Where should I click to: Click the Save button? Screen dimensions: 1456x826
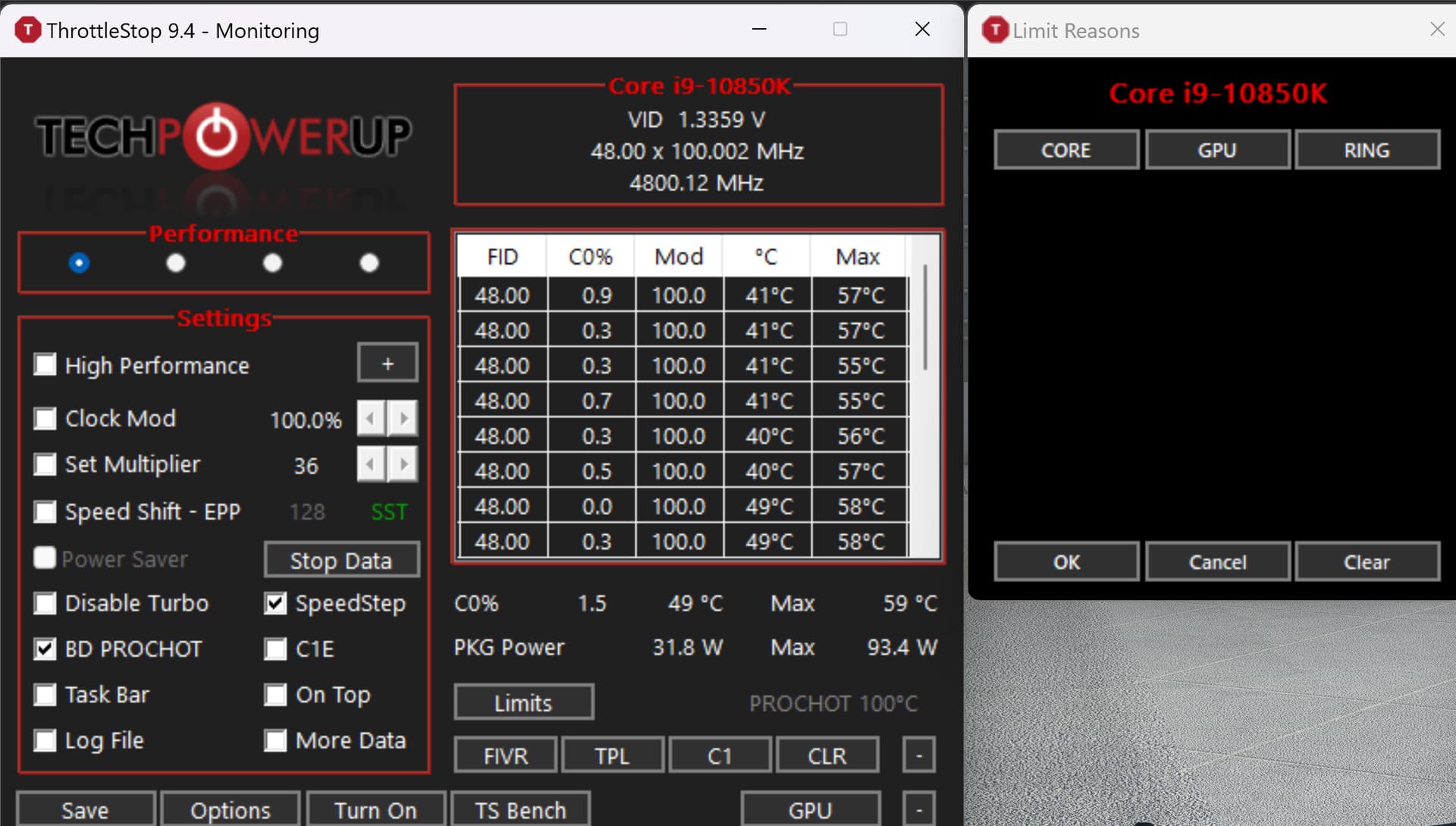[x=85, y=809]
